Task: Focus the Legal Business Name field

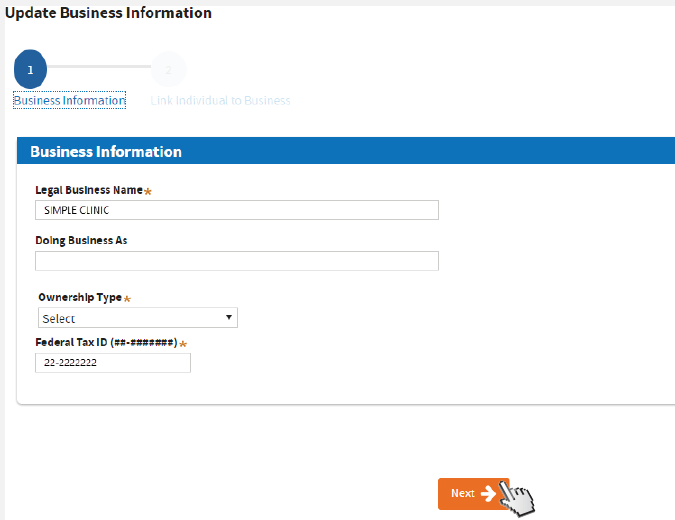Action: click(x=236, y=210)
